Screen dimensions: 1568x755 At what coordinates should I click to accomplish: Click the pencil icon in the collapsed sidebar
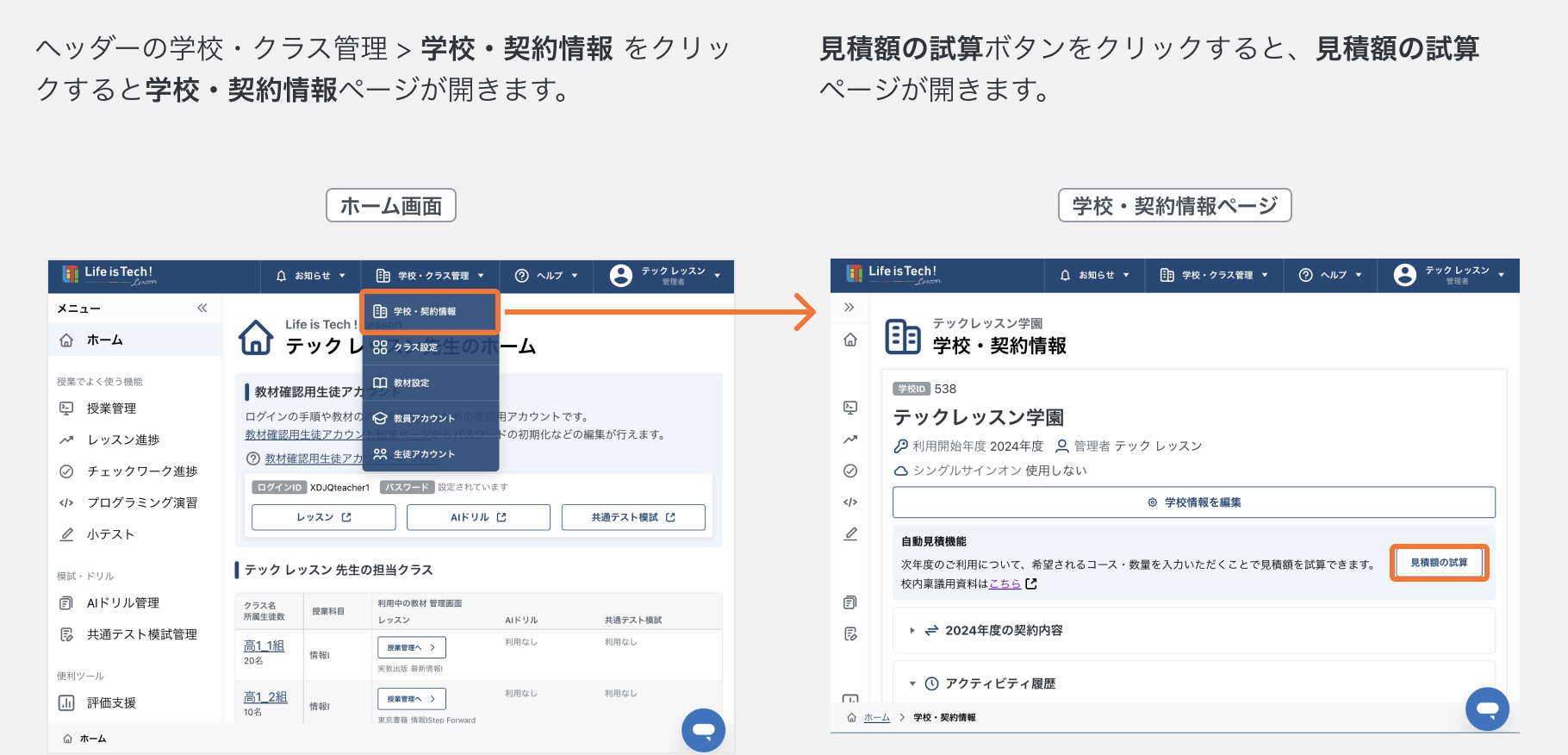[850, 533]
